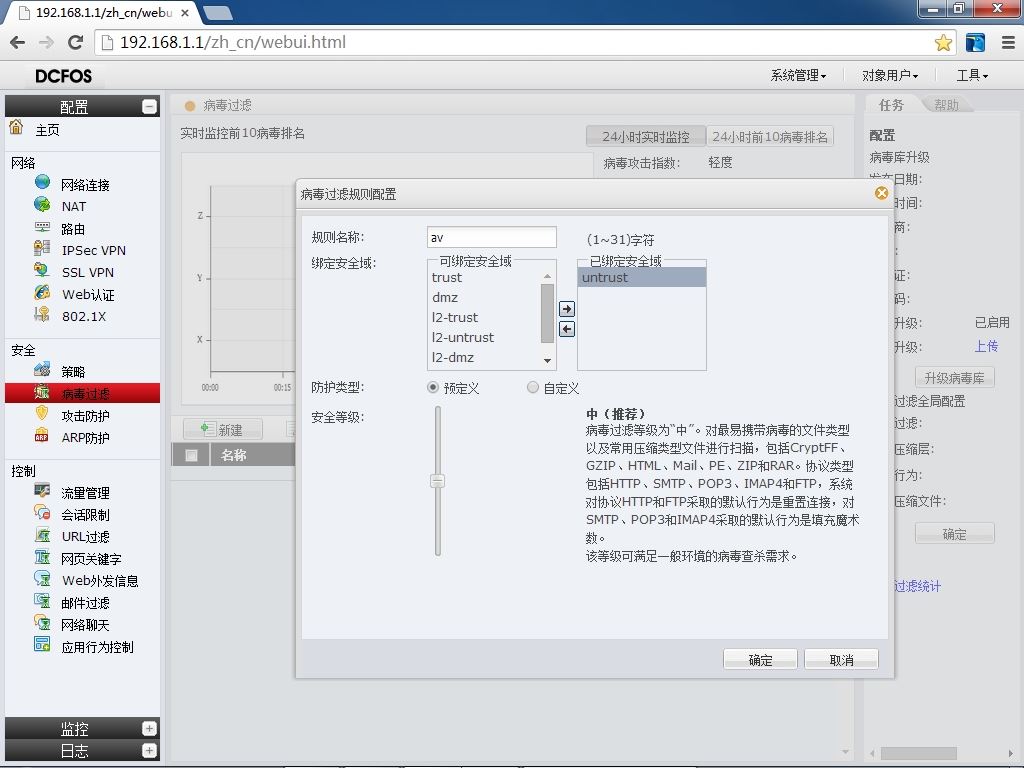The width and height of the screenshot is (1024, 768).
Task: Open 攻击防护 in sidebar
Action: [86, 416]
